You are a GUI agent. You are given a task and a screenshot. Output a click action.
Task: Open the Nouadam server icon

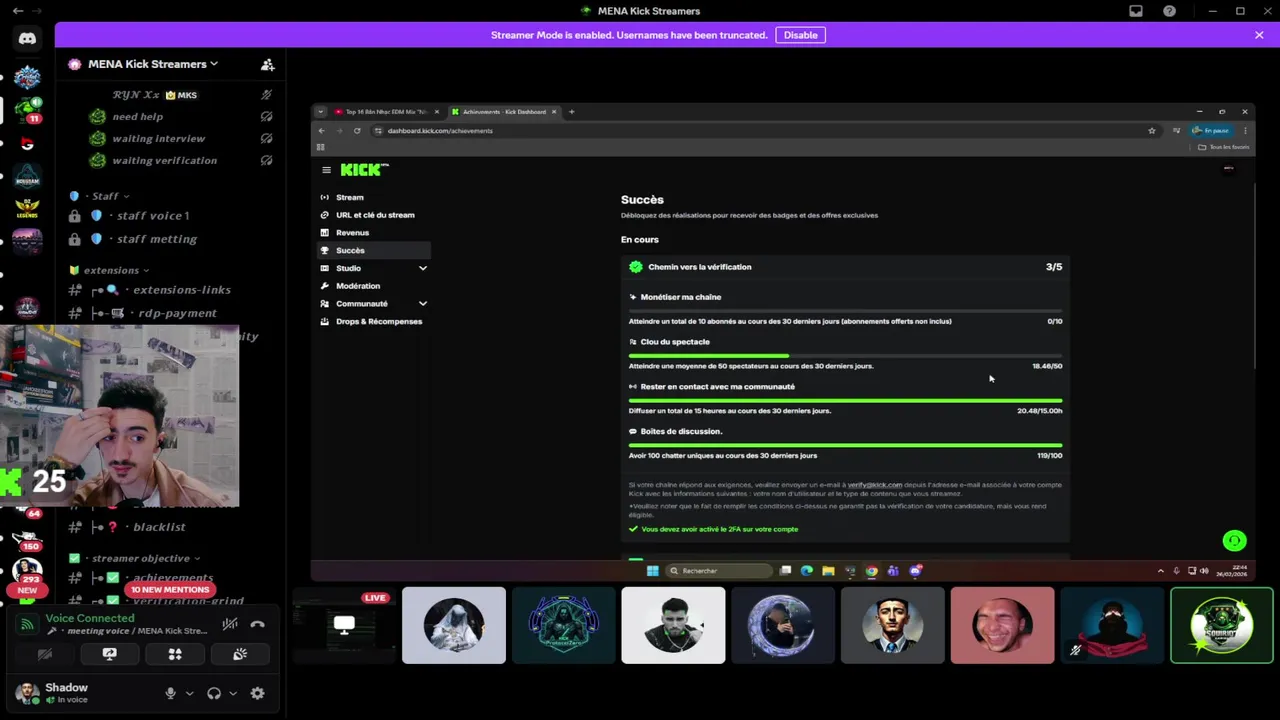click(x=27, y=174)
